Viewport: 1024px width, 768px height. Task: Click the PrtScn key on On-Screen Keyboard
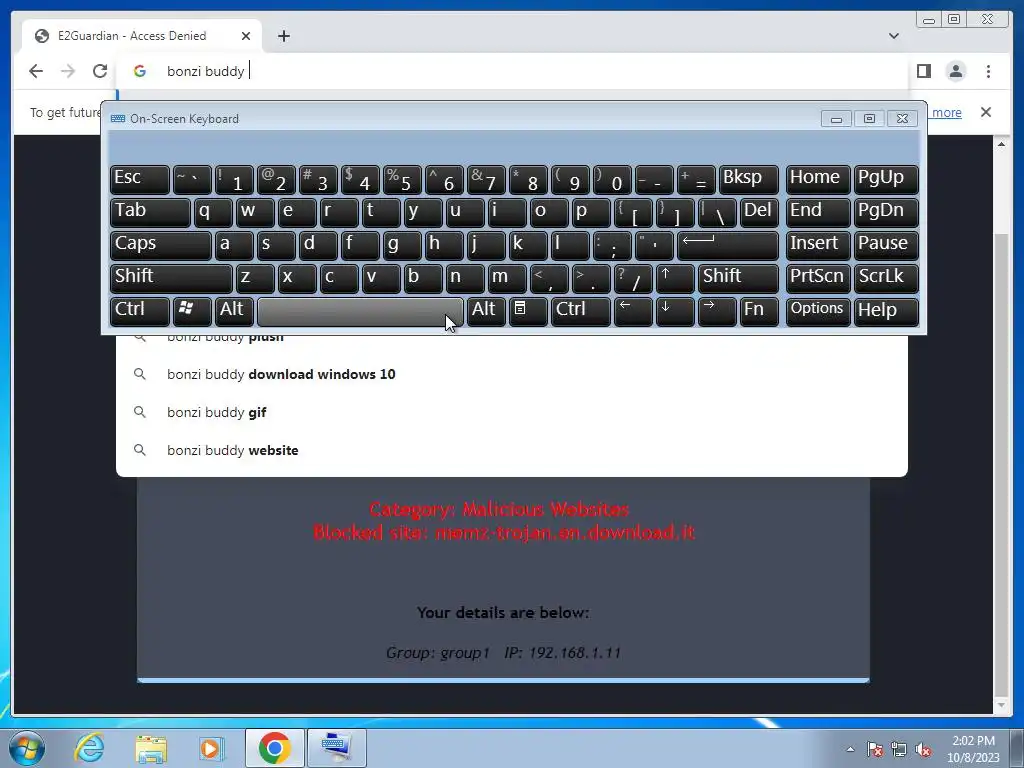click(x=818, y=278)
